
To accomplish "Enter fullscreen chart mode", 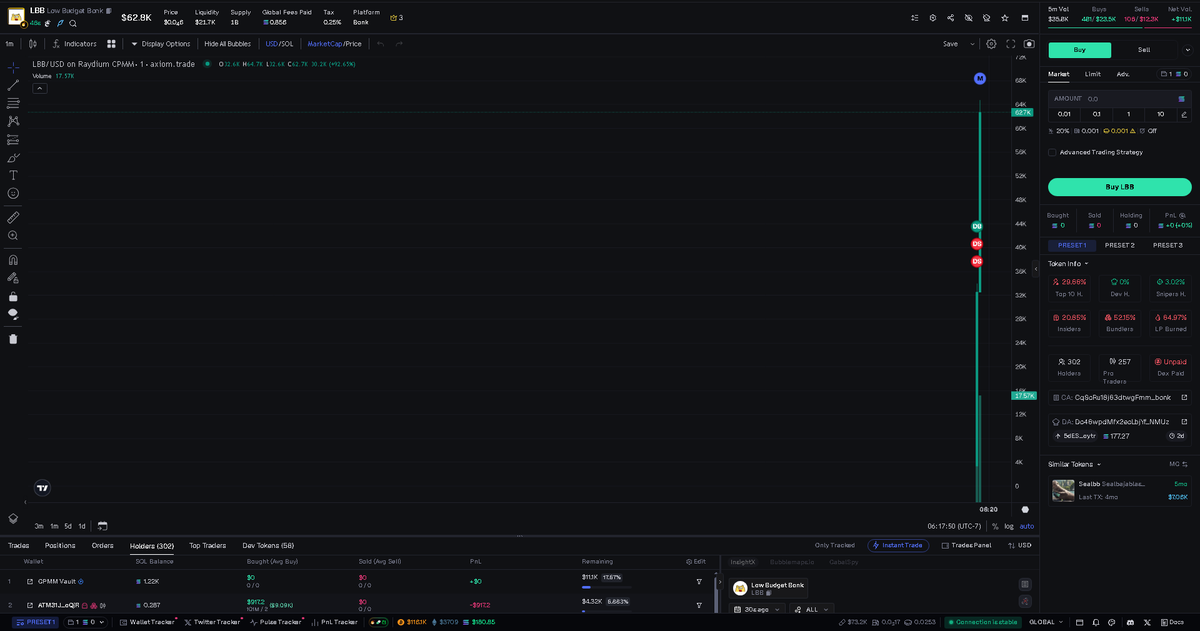I will (x=1011, y=44).
